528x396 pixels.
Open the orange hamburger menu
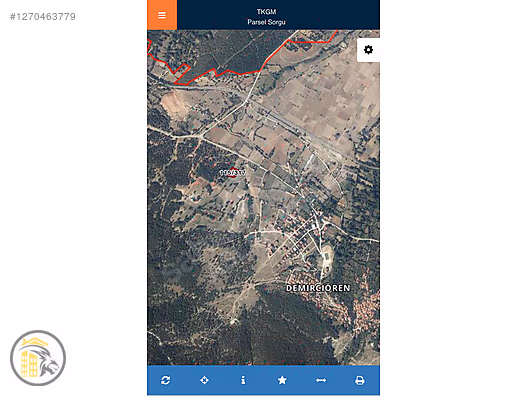[x=162, y=15]
